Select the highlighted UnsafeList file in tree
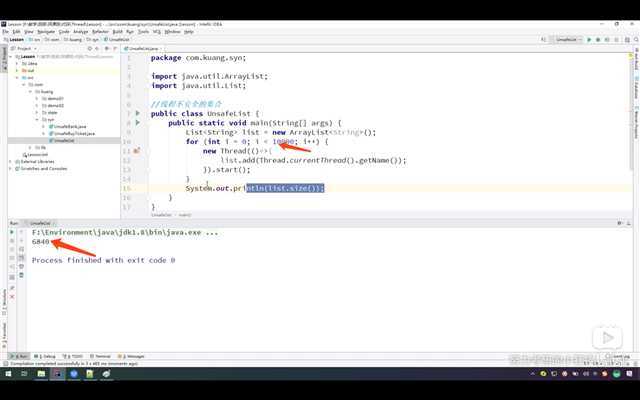Image resolution: width=640 pixels, height=400 pixels. pyautogui.click(x=62, y=140)
